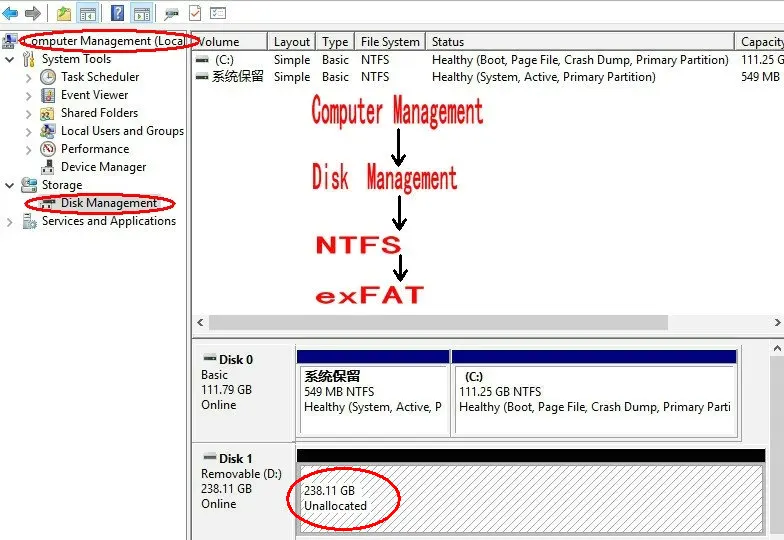Screen dimensions: 784x540
Task: Click the Performance gauge icon
Action: [48, 149]
